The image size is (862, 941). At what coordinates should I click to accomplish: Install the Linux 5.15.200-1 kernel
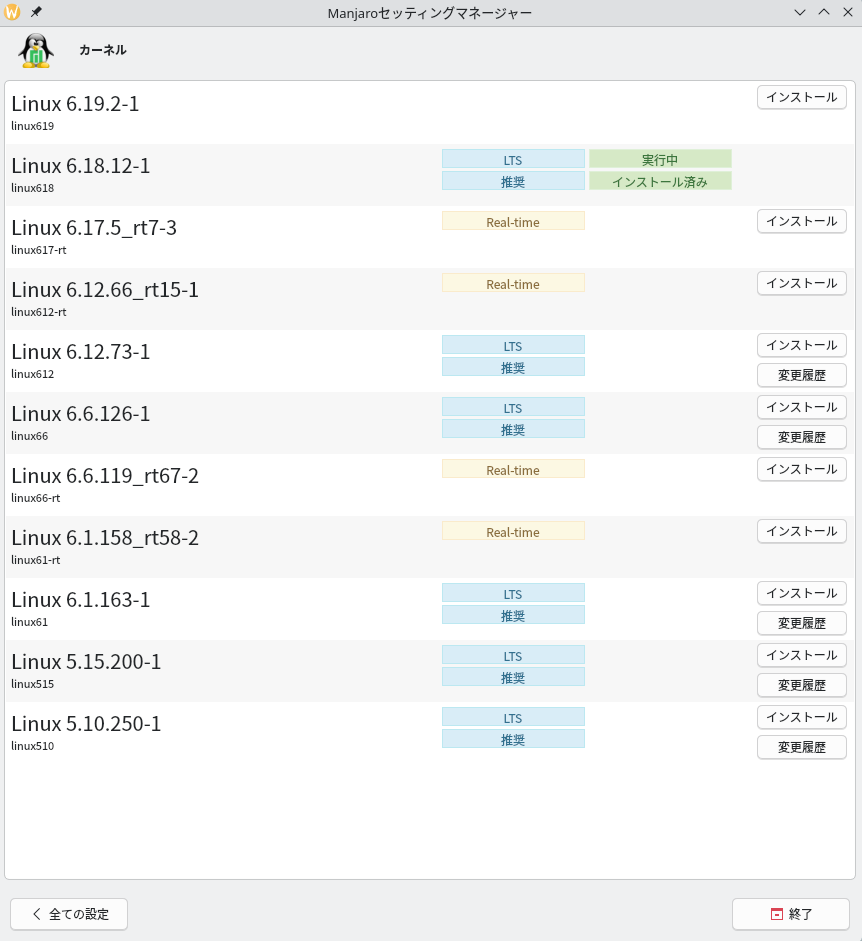801,655
